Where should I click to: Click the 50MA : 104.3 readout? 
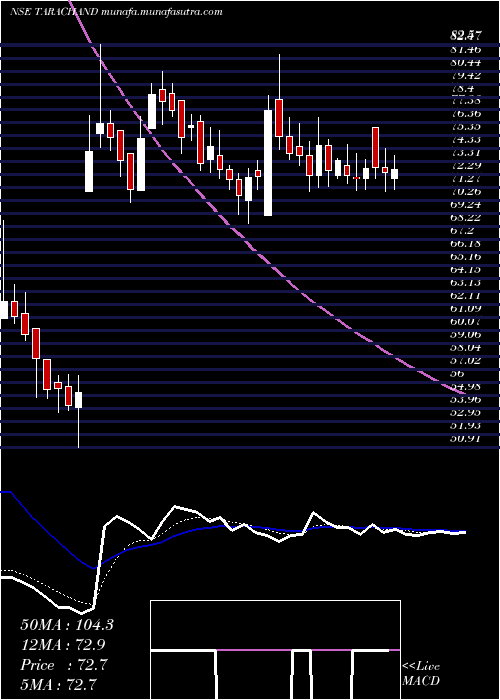pyautogui.click(x=67, y=625)
